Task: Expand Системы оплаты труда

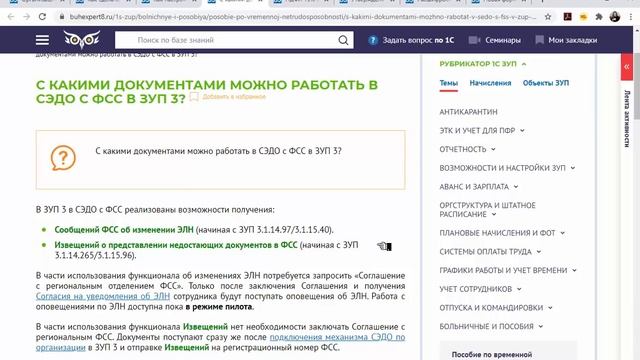Action: 539,252
